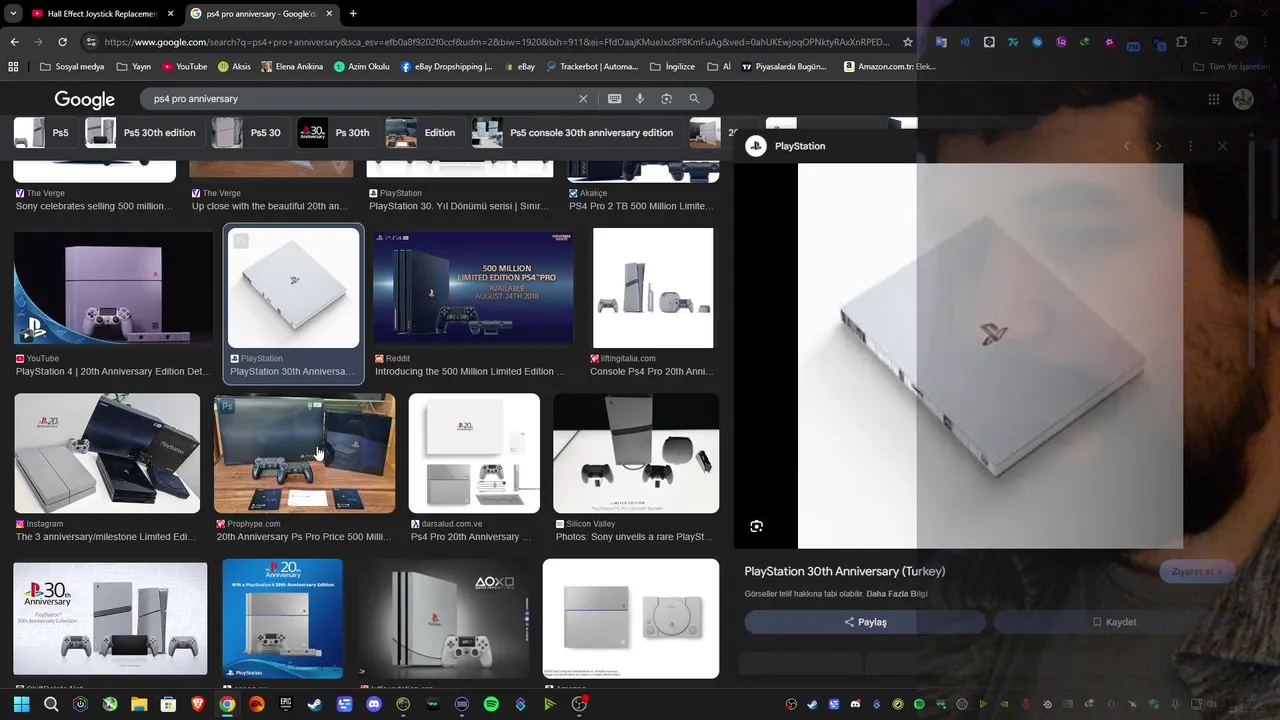Open Spotify from the taskbar
Screen dimensions: 1280x720
click(491, 704)
